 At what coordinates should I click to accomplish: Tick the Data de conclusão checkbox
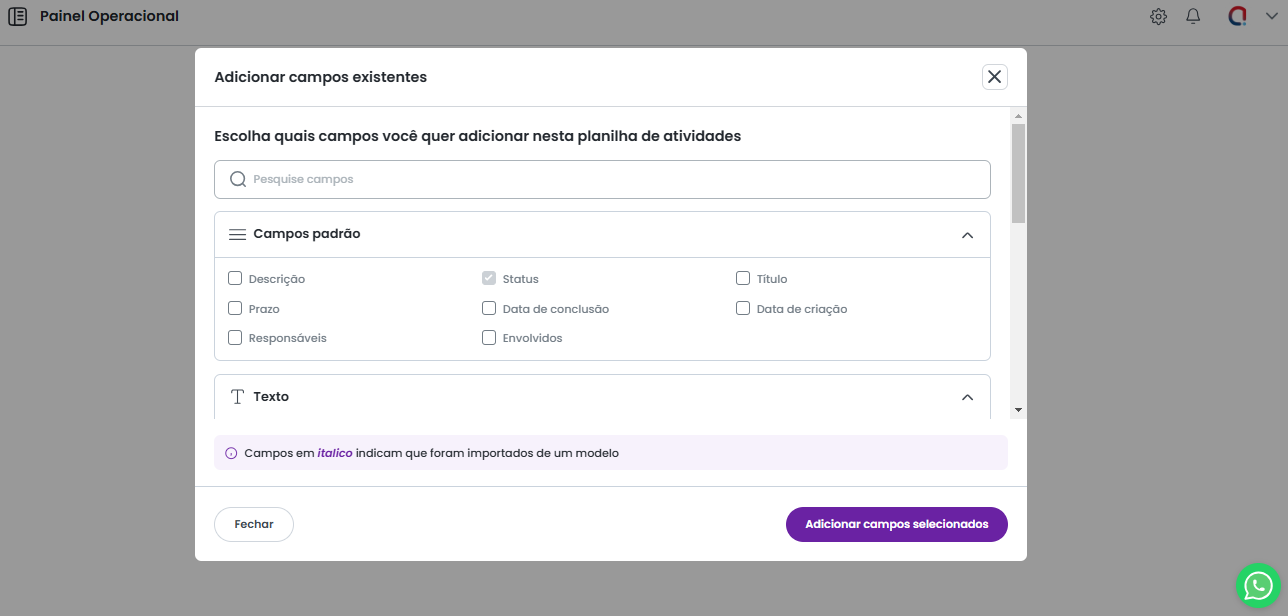pos(489,309)
